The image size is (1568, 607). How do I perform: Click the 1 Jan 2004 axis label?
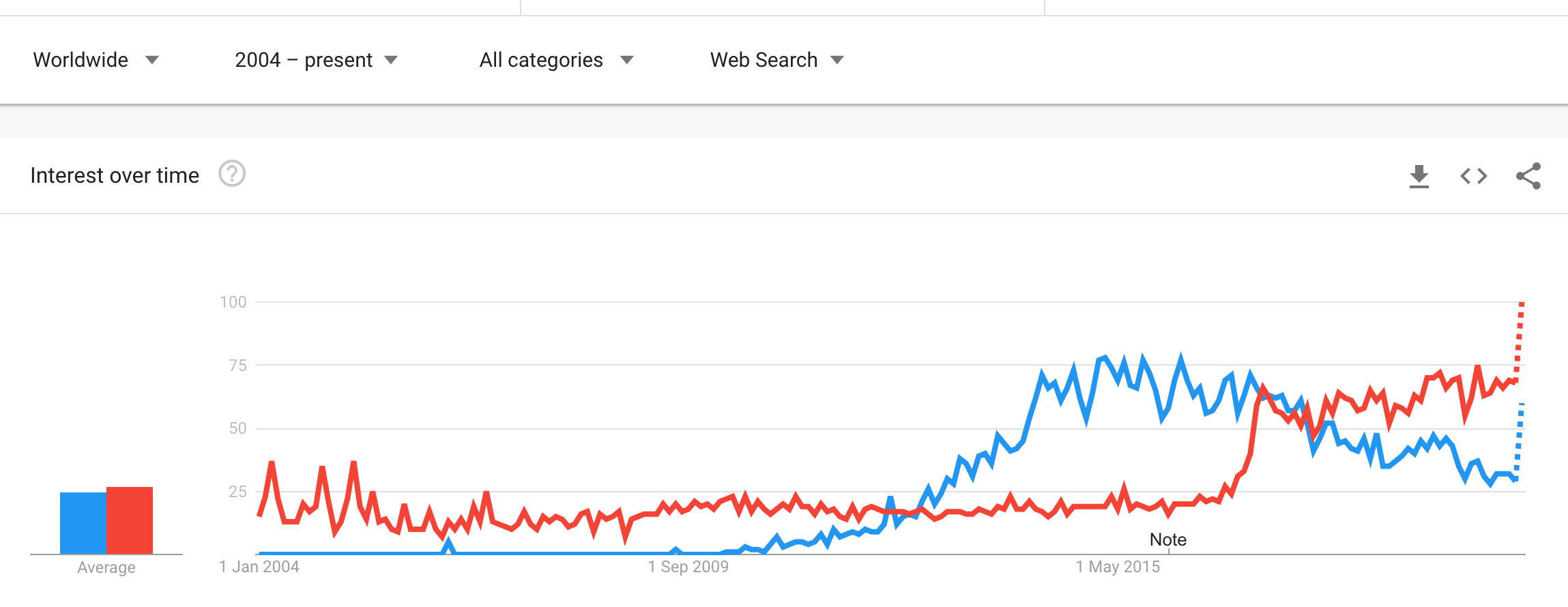click(259, 567)
